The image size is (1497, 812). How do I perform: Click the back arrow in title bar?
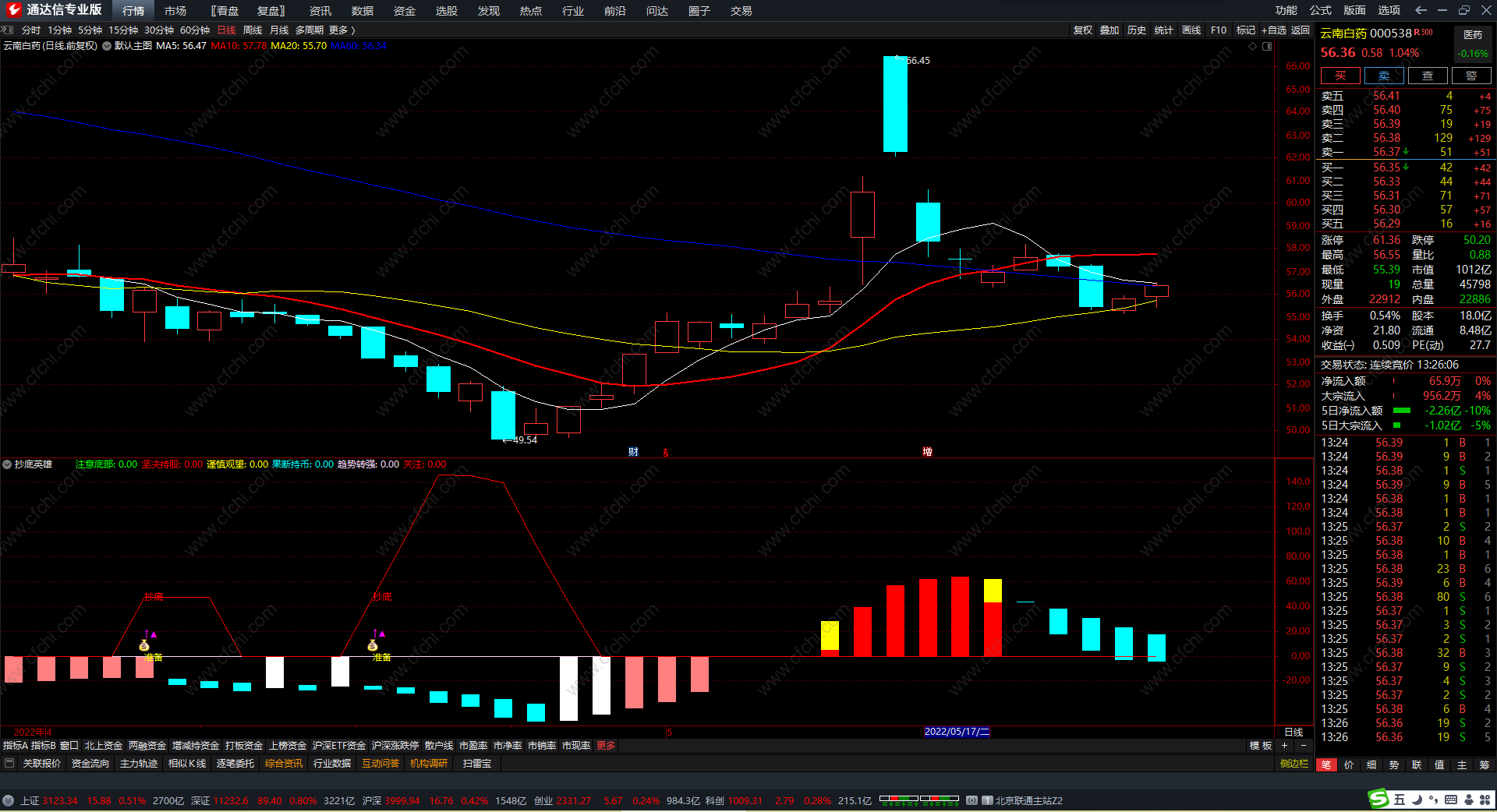point(1421,10)
